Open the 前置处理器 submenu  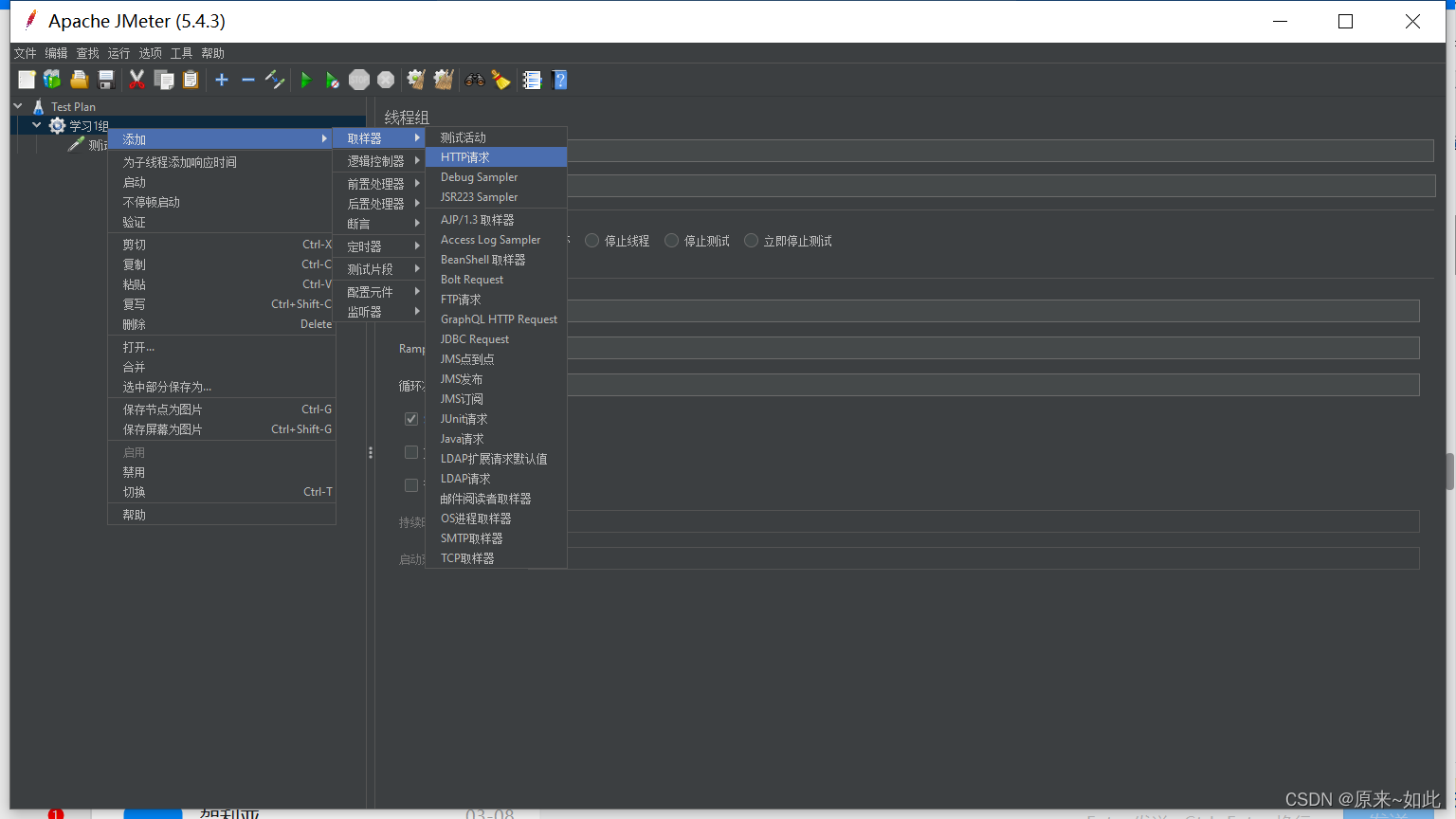coord(379,183)
